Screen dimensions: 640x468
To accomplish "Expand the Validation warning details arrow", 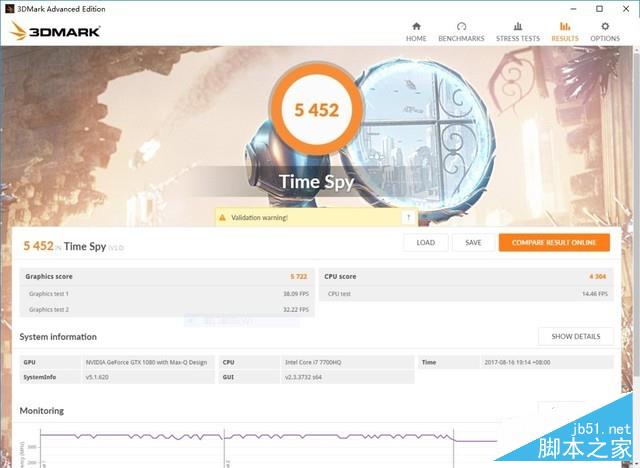I will pyautogui.click(x=408, y=217).
